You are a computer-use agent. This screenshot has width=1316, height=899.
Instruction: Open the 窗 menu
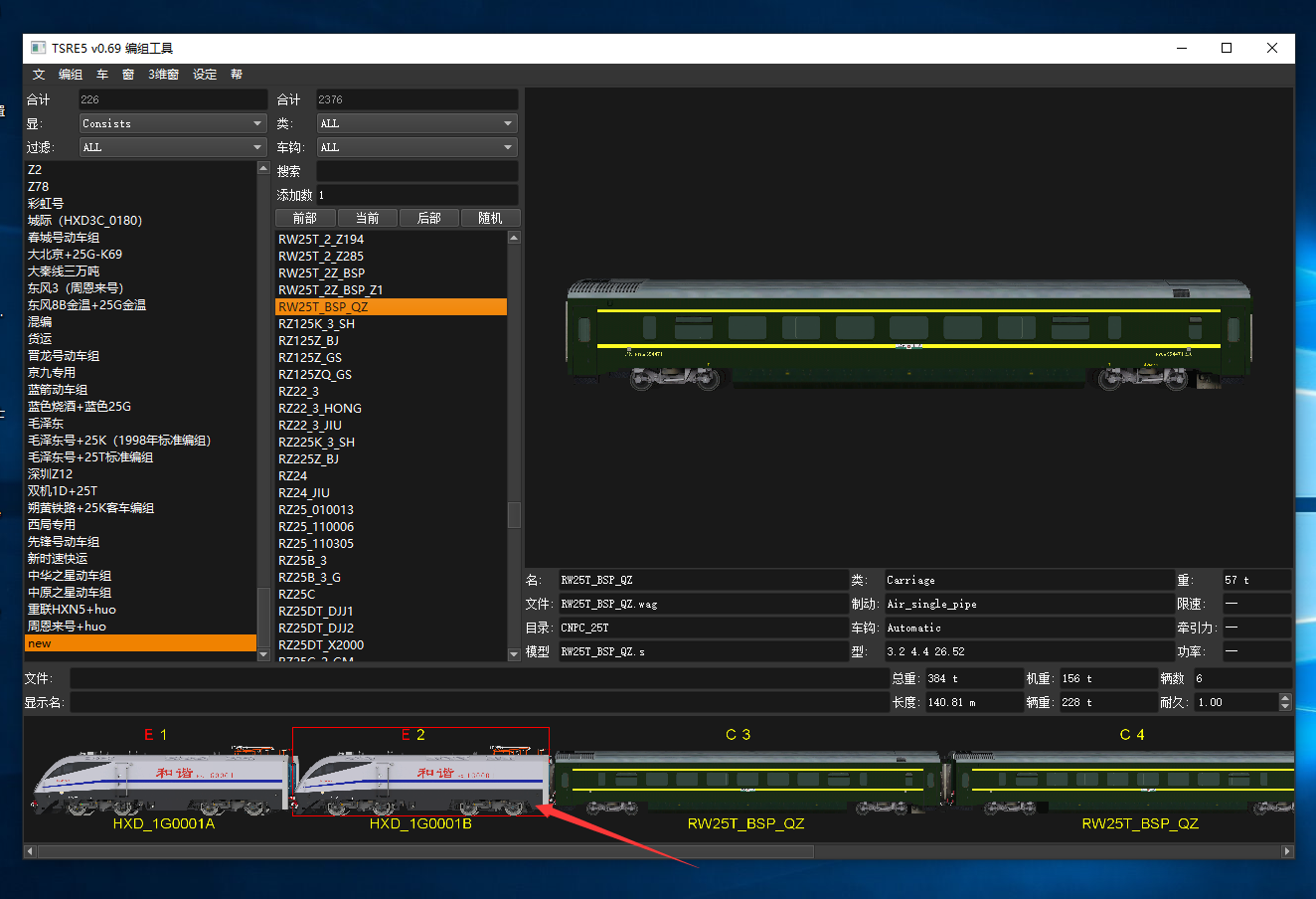tap(128, 75)
